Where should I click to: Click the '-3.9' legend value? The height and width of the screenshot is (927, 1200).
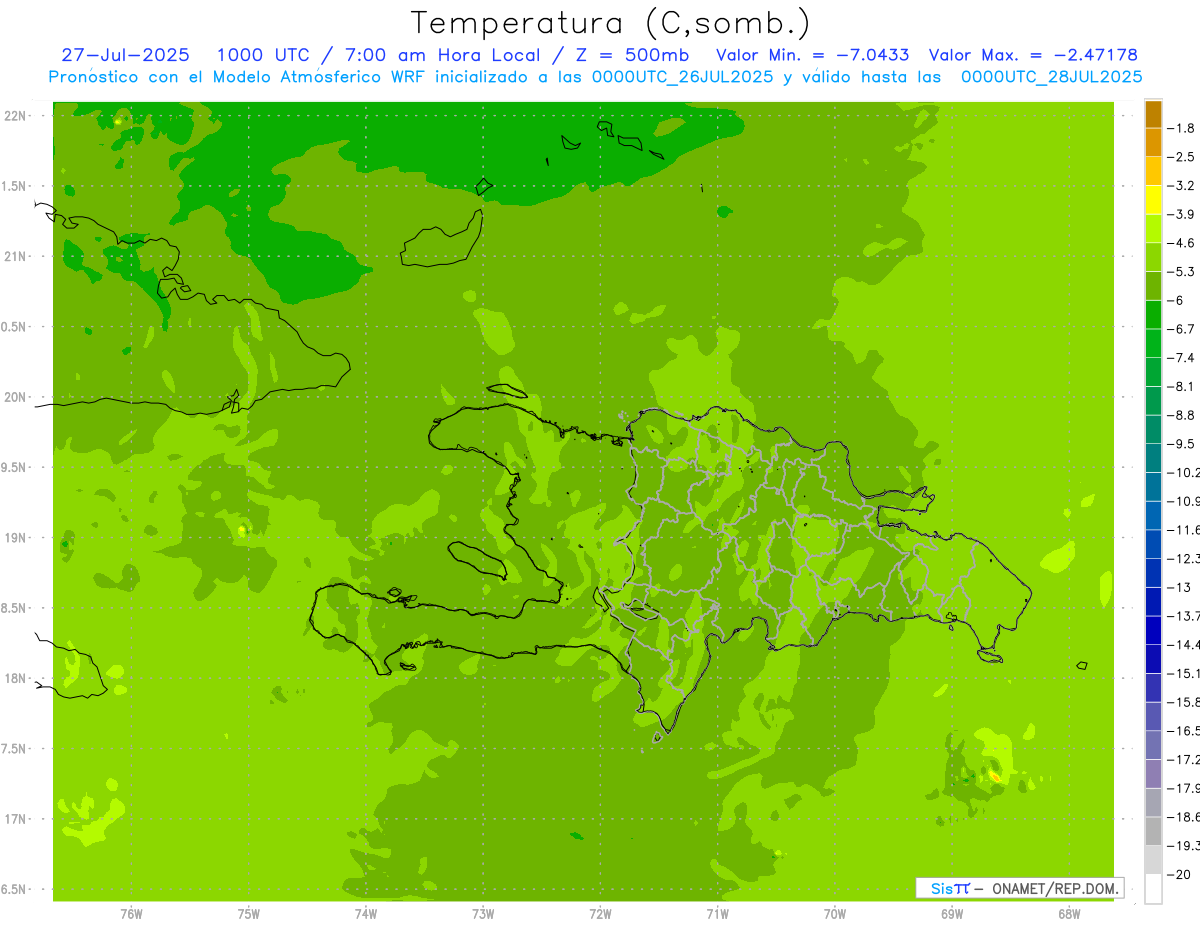pyautogui.click(x=1182, y=214)
